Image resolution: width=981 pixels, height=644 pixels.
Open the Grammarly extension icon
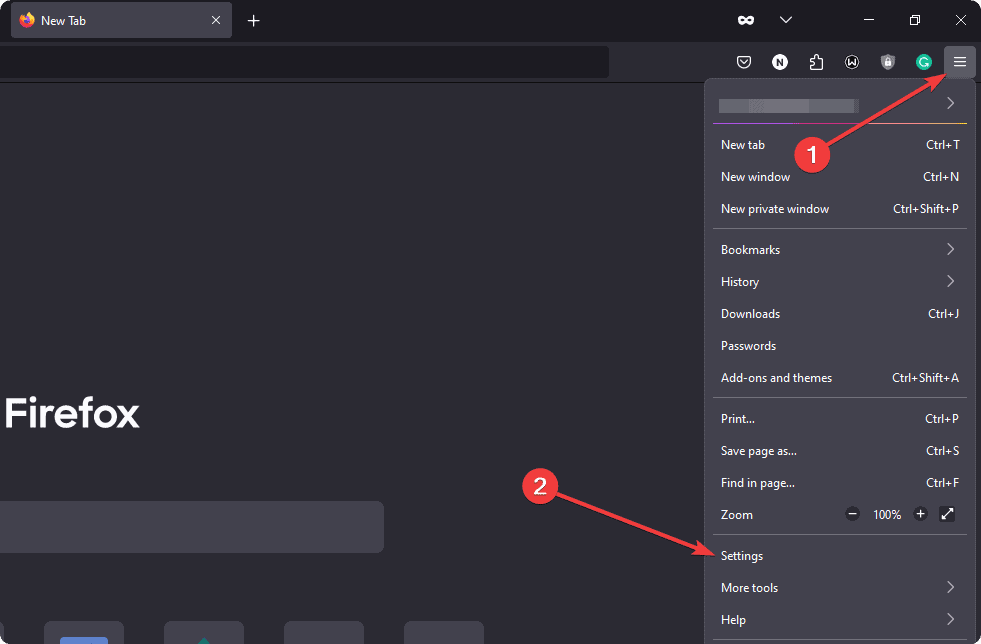[923, 61]
